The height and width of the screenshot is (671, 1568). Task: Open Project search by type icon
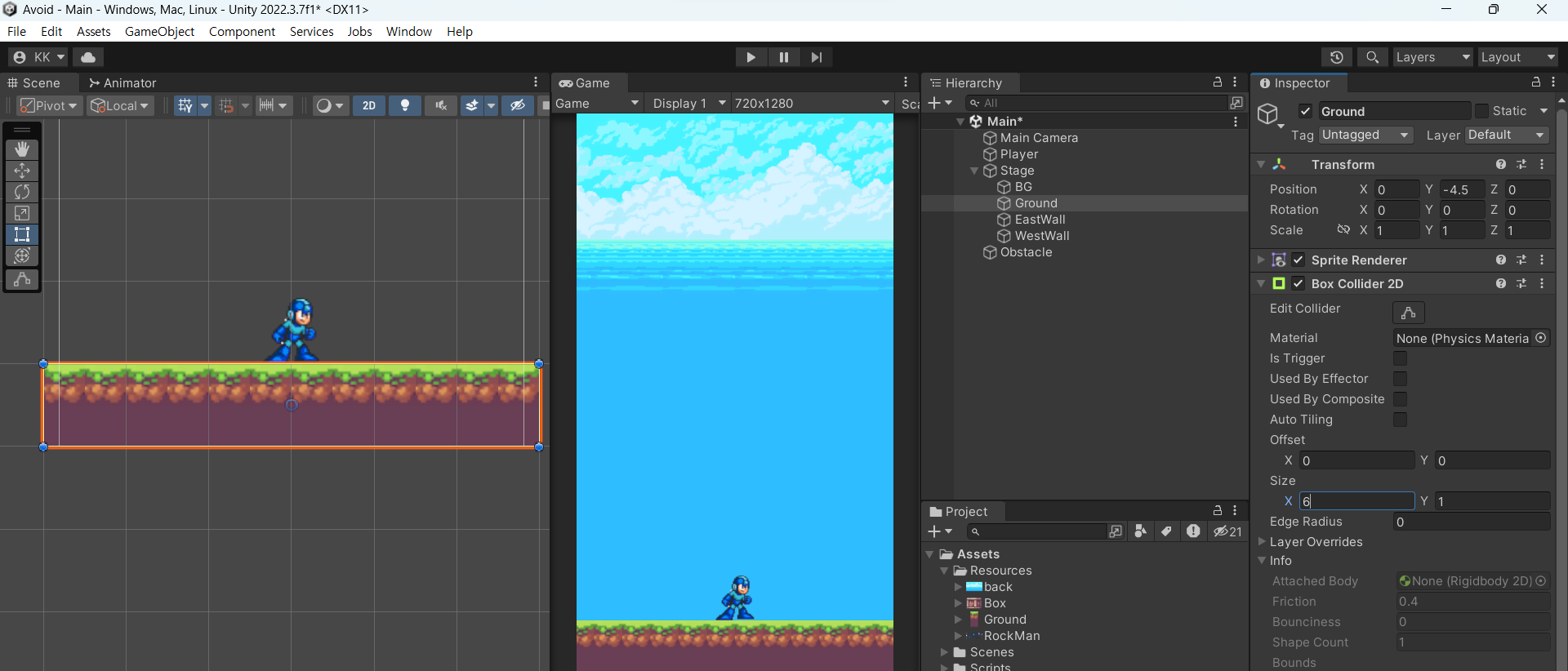point(1141,531)
